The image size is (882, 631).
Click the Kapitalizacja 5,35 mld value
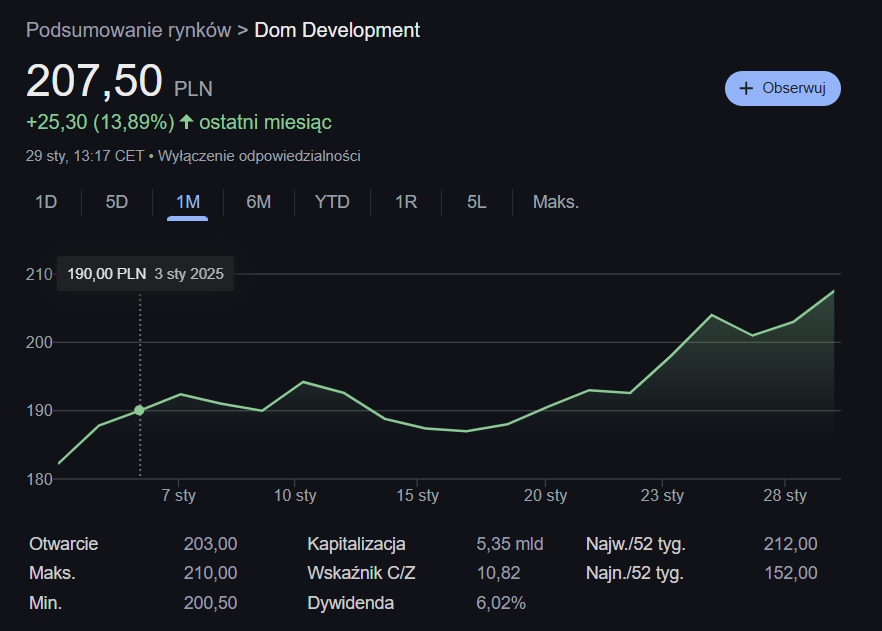click(509, 544)
